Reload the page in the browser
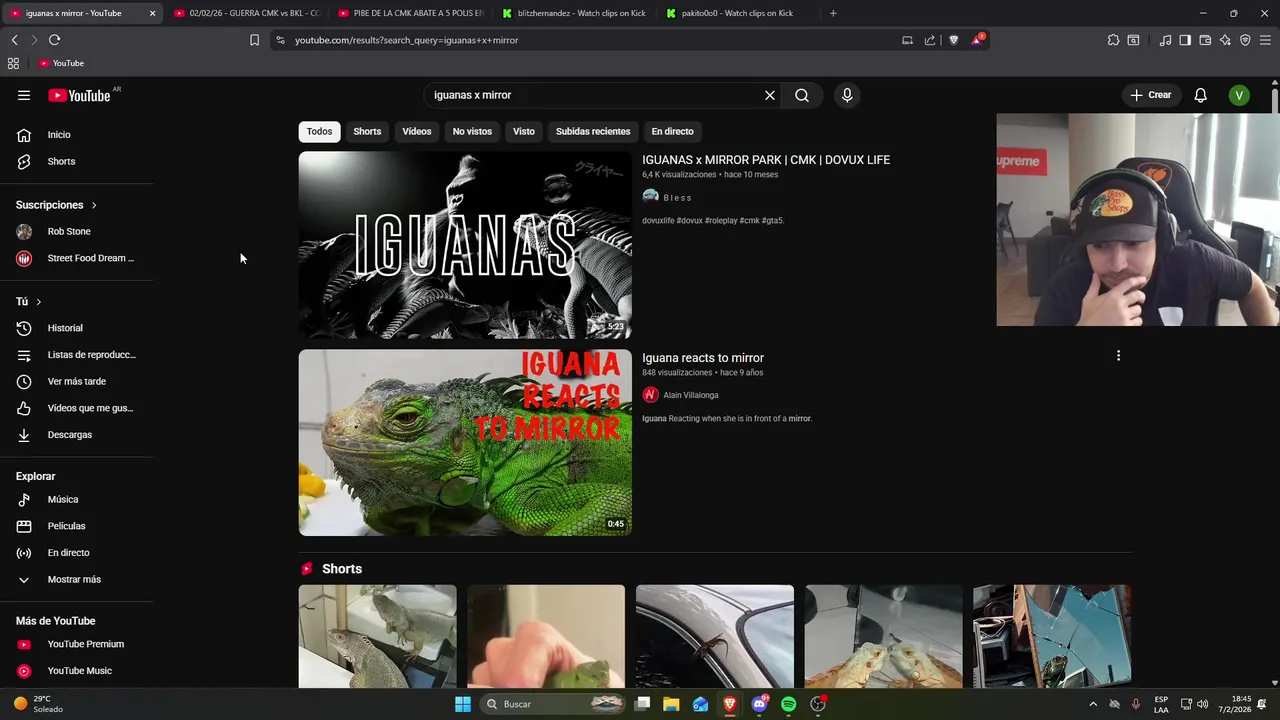This screenshot has width=1280, height=720. click(54, 40)
